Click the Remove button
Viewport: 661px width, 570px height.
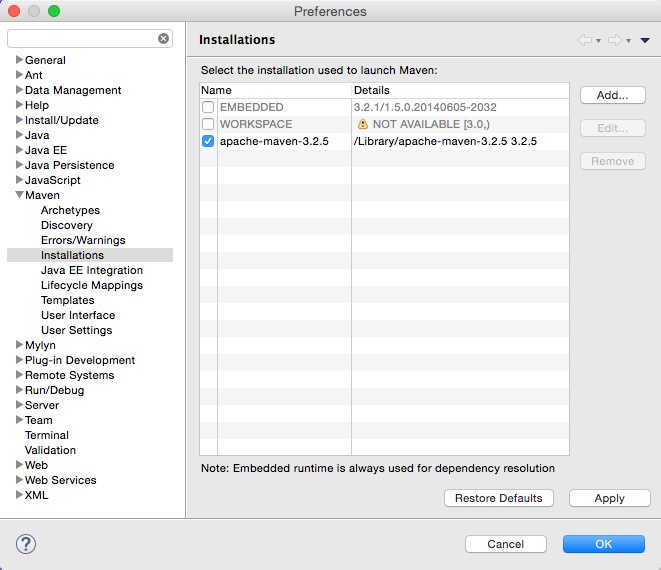pos(613,161)
